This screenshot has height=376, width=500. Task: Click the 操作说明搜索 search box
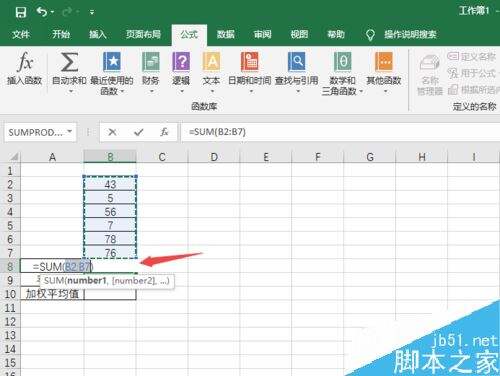click(x=410, y=34)
